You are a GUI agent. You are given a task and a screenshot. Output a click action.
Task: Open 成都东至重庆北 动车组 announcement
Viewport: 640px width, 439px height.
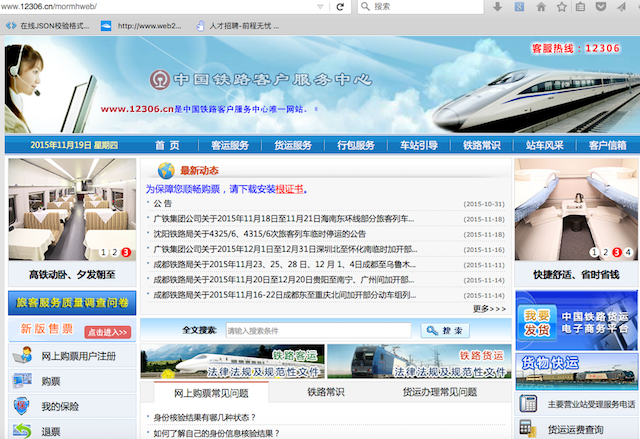(284, 295)
